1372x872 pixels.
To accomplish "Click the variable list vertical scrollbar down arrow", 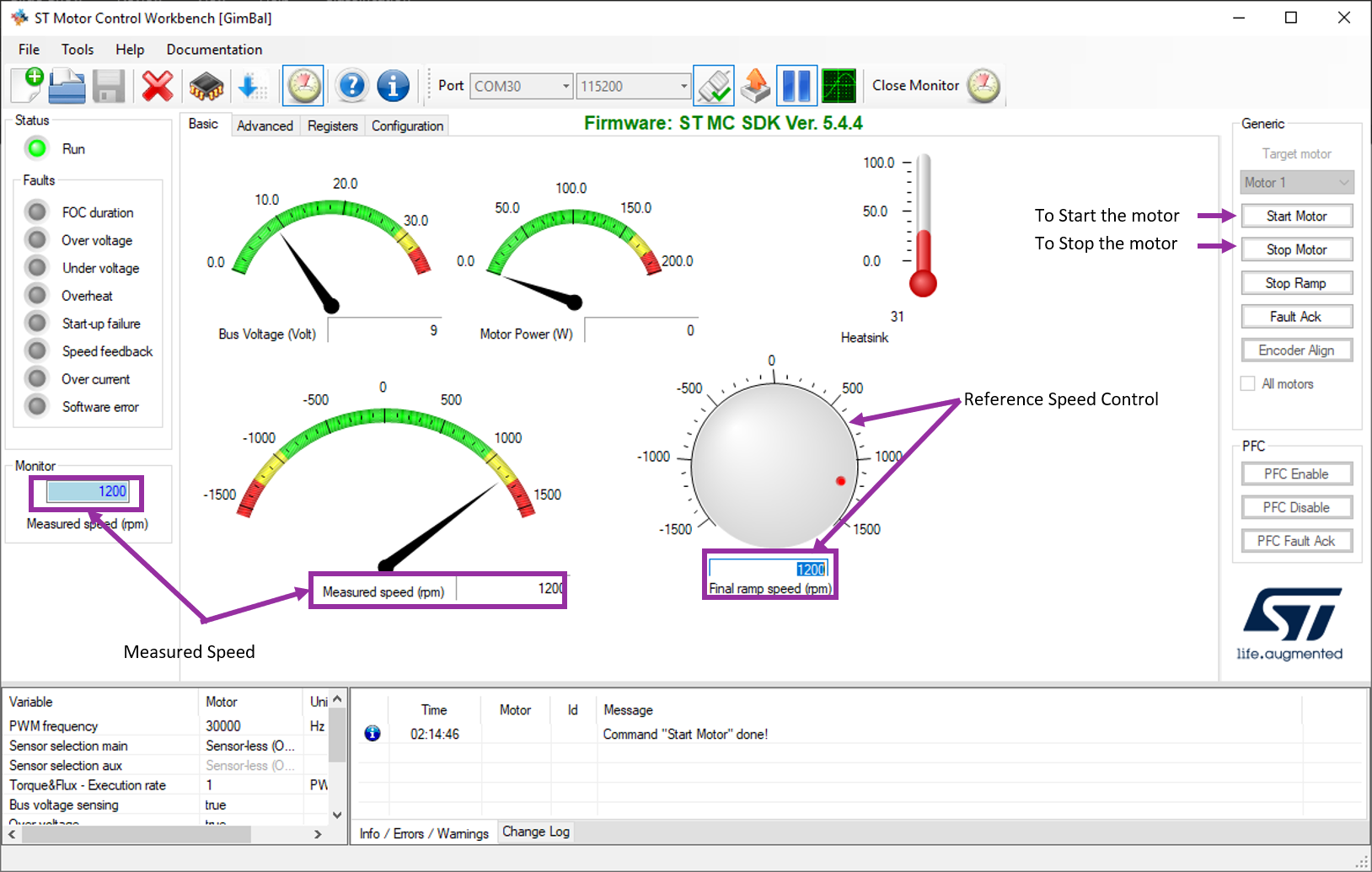I will [x=337, y=815].
